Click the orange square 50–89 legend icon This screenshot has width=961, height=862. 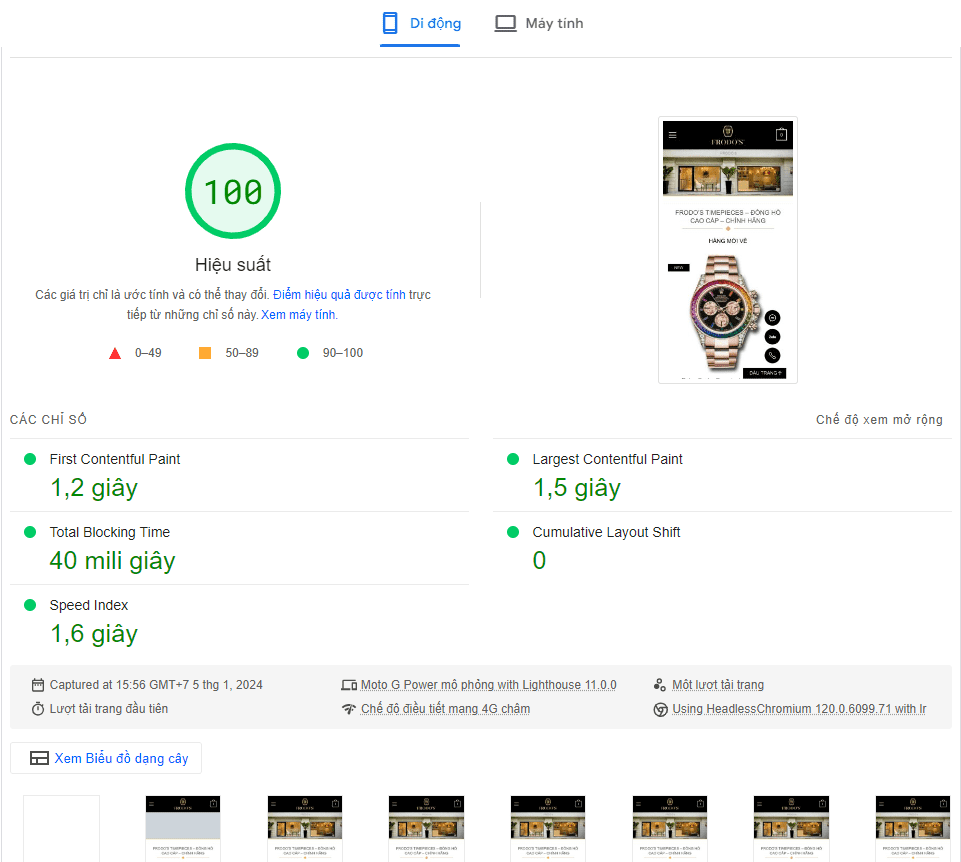point(205,353)
